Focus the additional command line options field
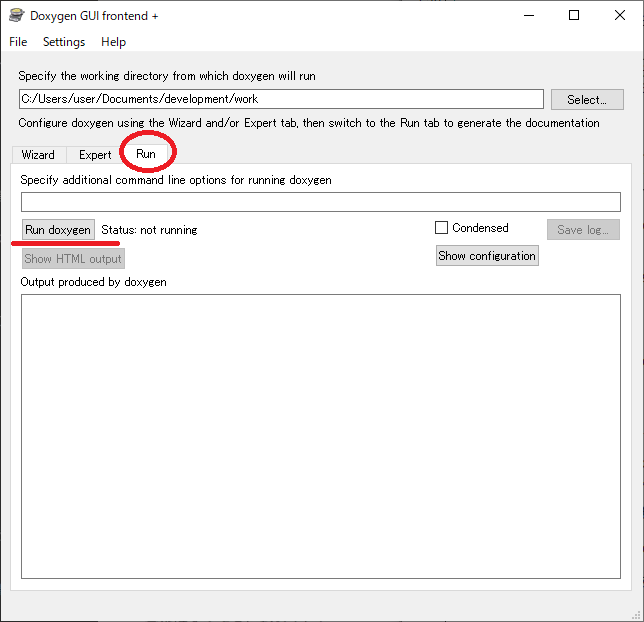Image resolution: width=644 pixels, height=622 pixels. (320, 202)
